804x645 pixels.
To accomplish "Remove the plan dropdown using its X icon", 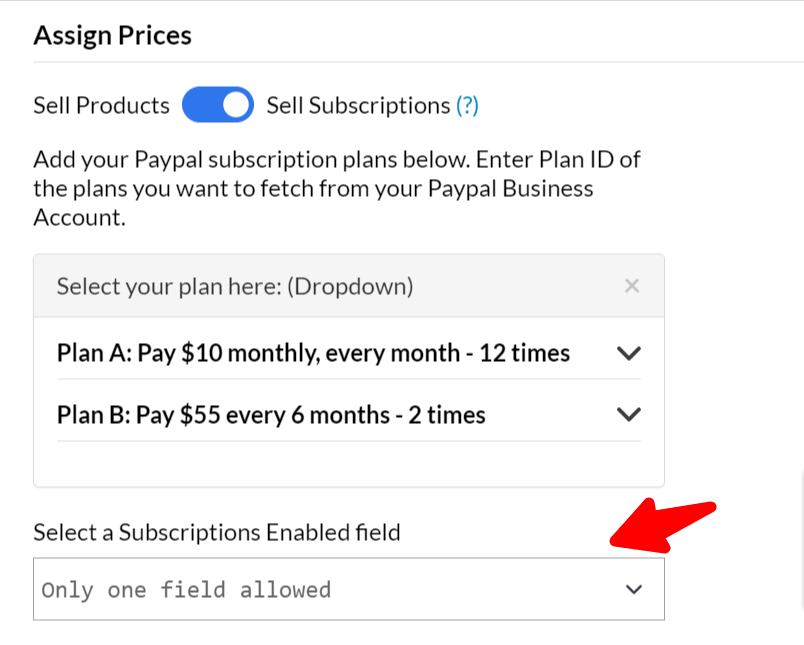I will tap(632, 286).
